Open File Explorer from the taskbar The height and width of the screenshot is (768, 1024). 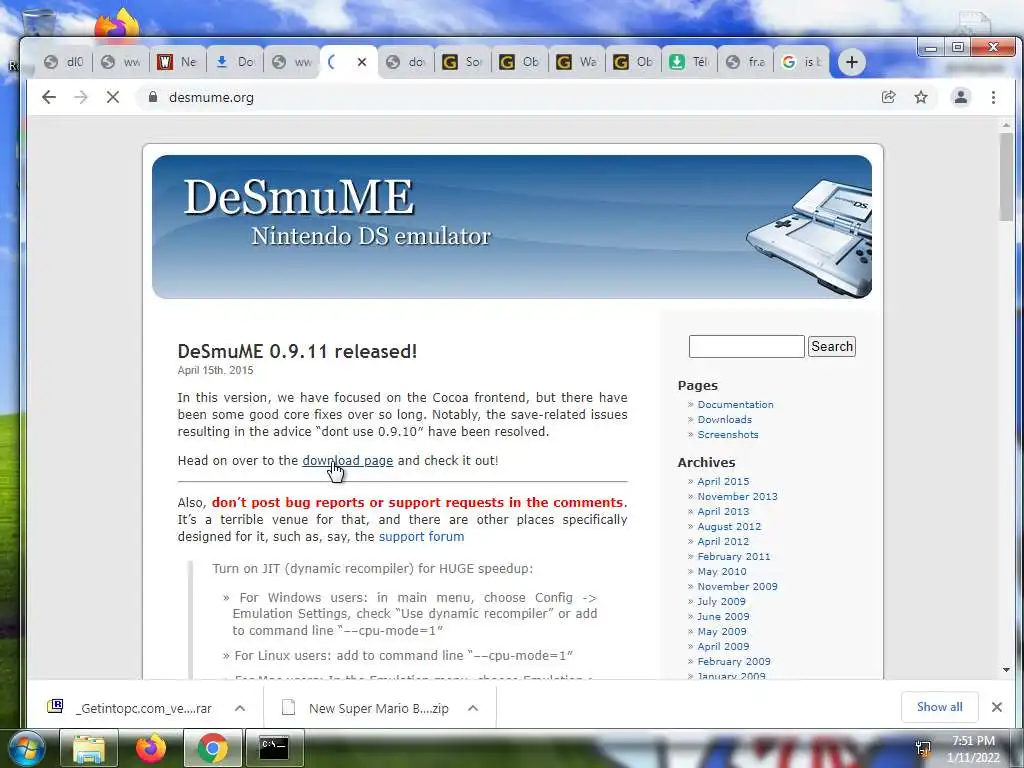click(x=89, y=748)
